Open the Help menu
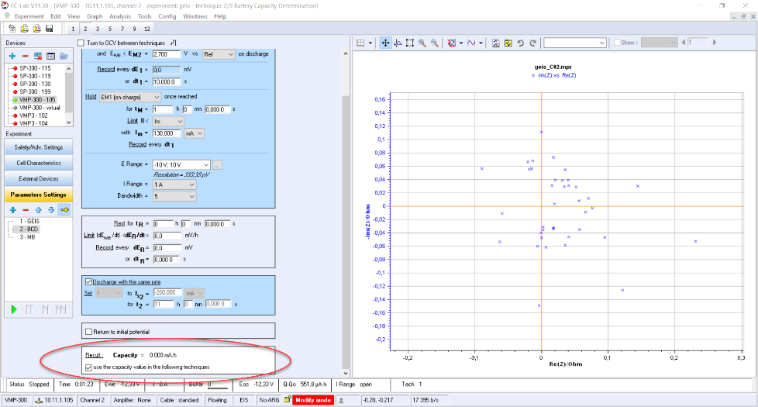The height and width of the screenshot is (407, 758). pos(220,16)
